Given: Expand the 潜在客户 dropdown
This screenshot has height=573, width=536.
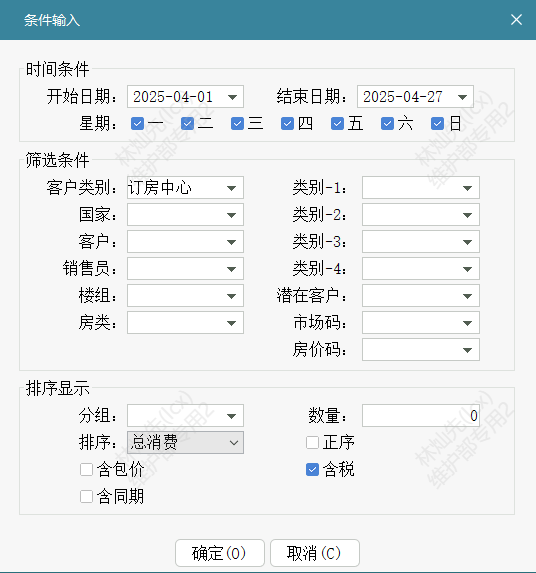Looking at the screenshot, I should pos(467,296).
